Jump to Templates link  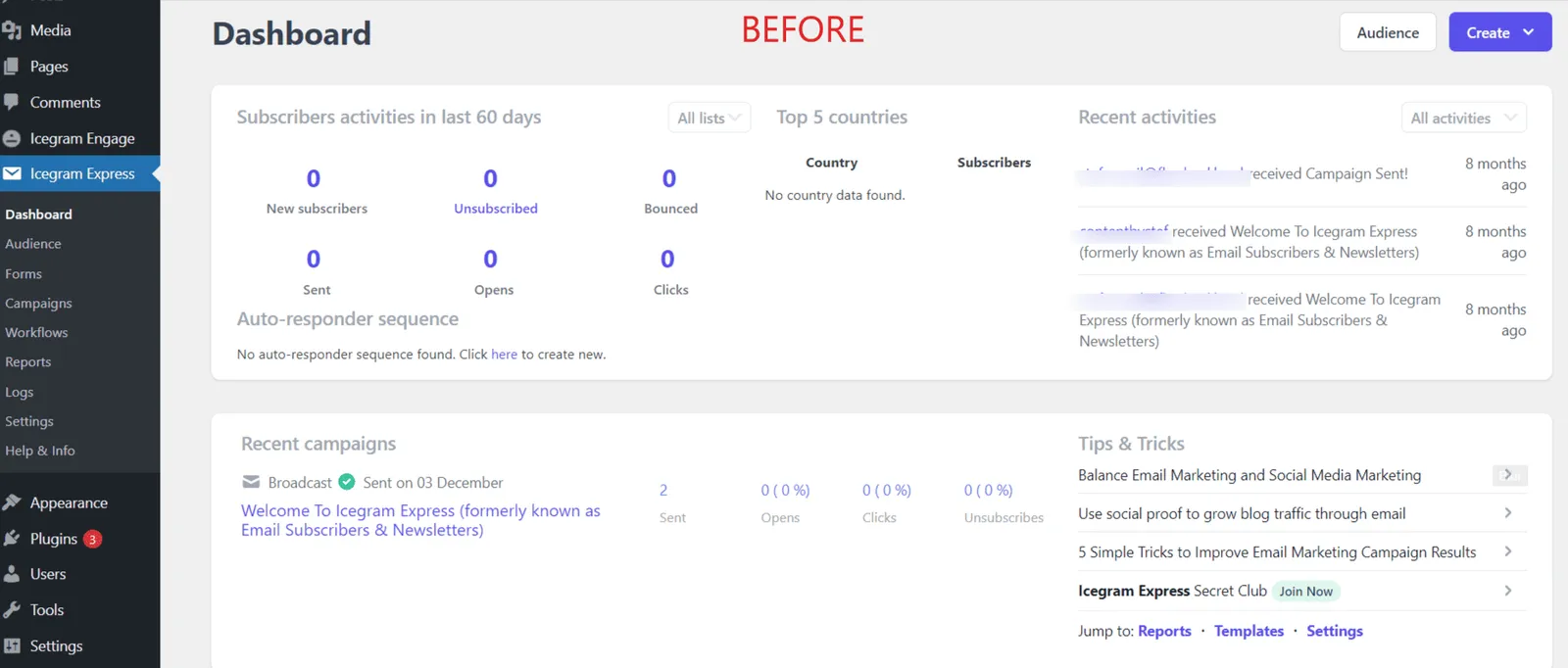1249,631
